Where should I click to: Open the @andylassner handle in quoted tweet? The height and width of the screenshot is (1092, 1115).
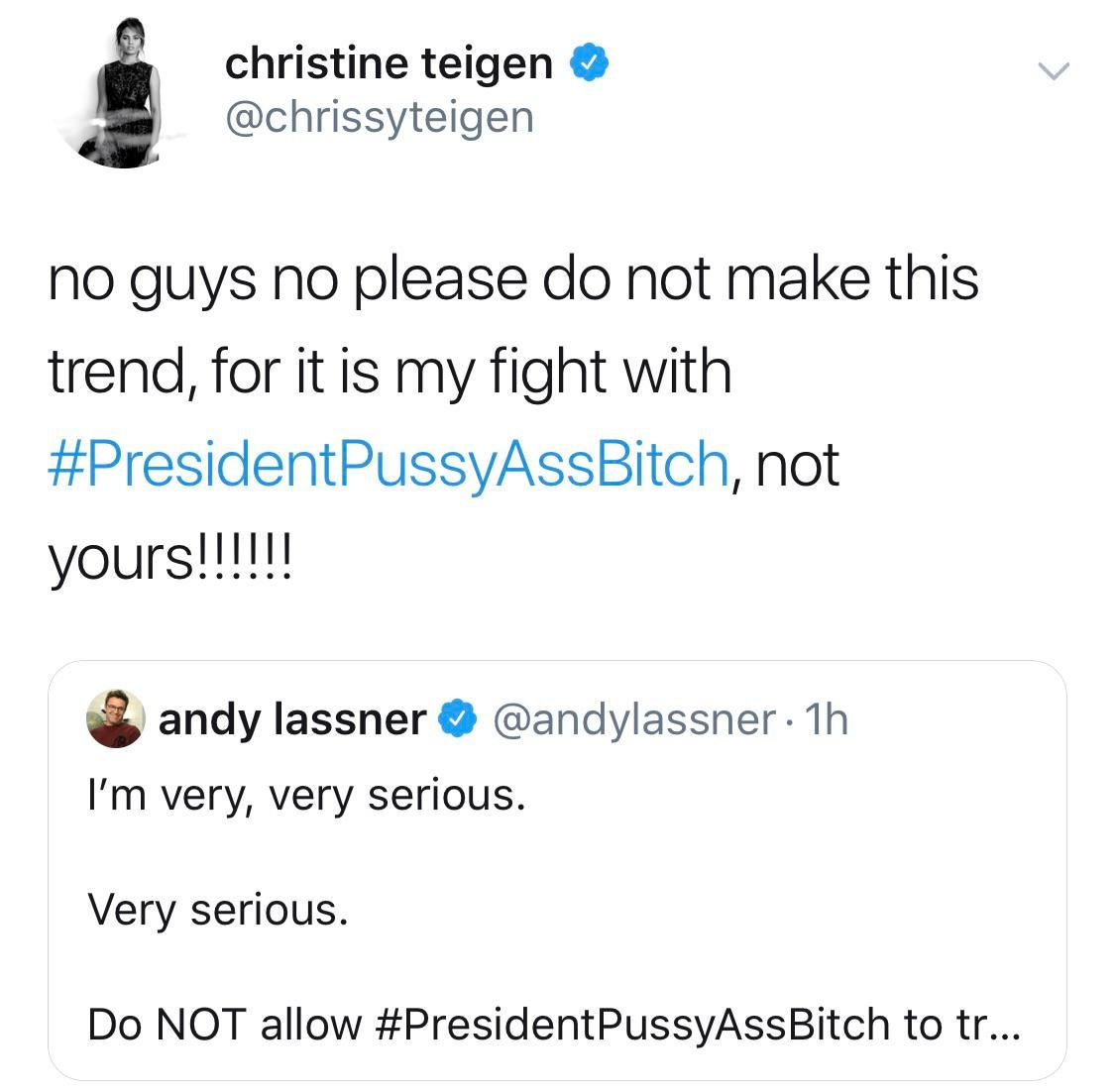pos(632,719)
